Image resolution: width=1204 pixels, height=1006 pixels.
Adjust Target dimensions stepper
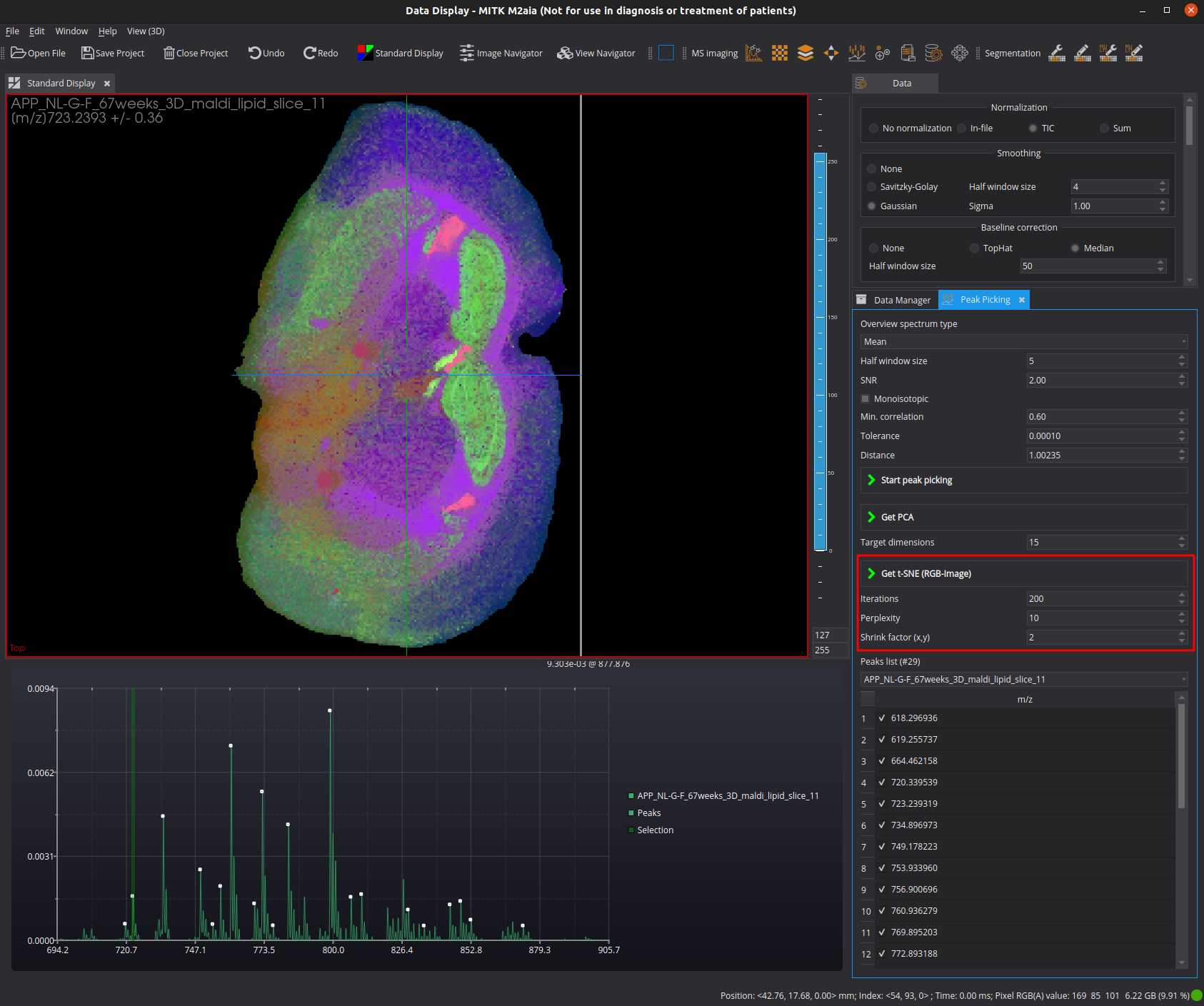tap(1182, 543)
